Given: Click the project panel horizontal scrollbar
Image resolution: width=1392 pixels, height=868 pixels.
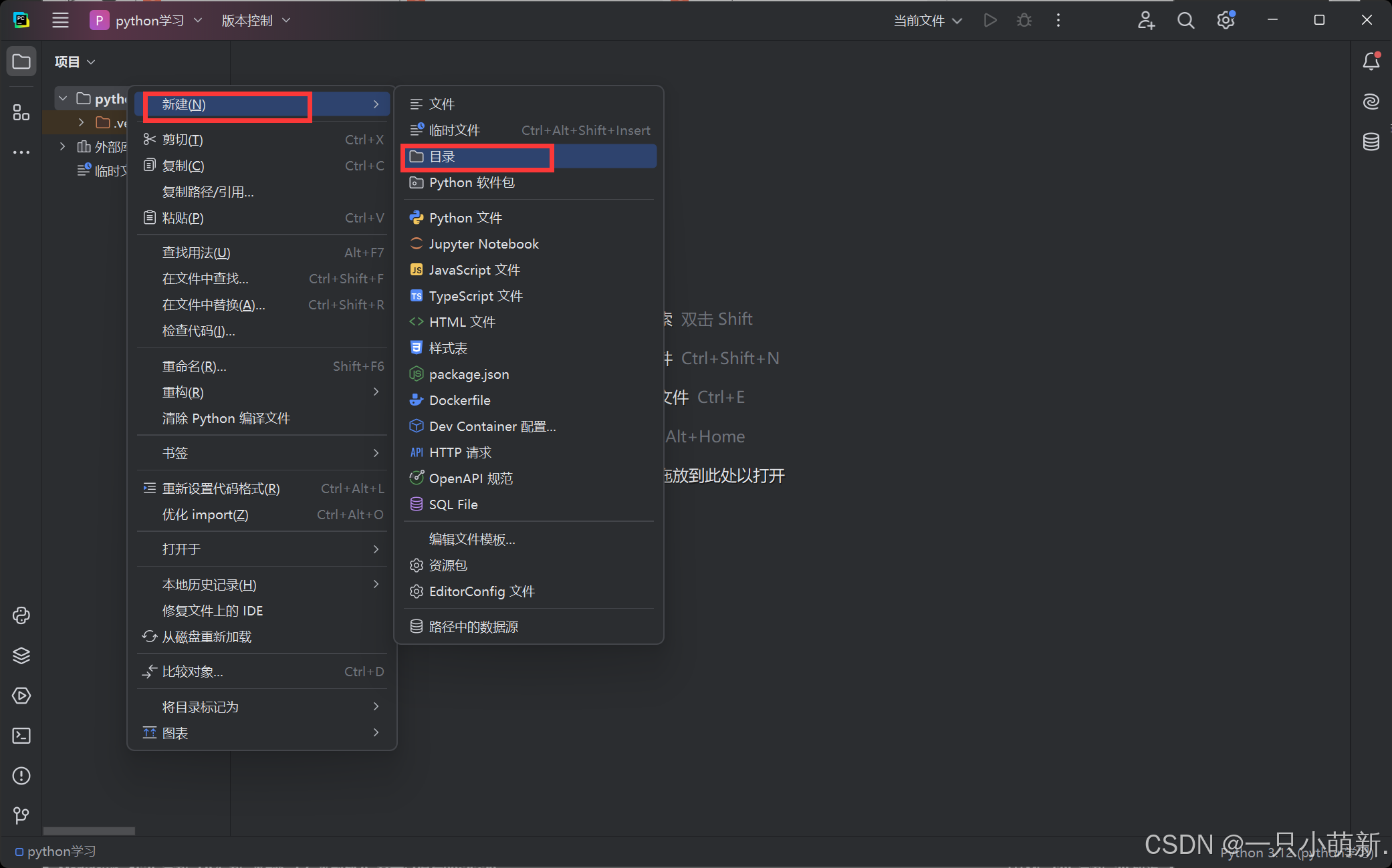Looking at the screenshot, I should click(89, 831).
